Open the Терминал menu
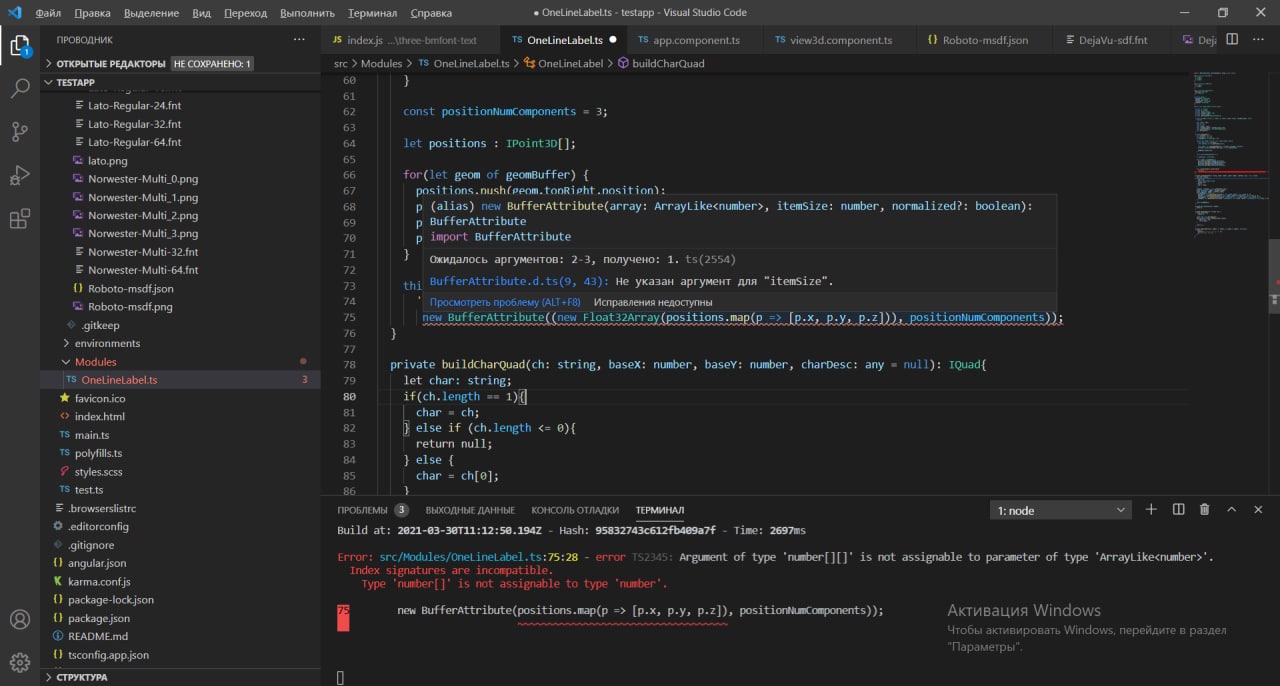The width and height of the screenshot is (1280, 686). click(372, 13)
